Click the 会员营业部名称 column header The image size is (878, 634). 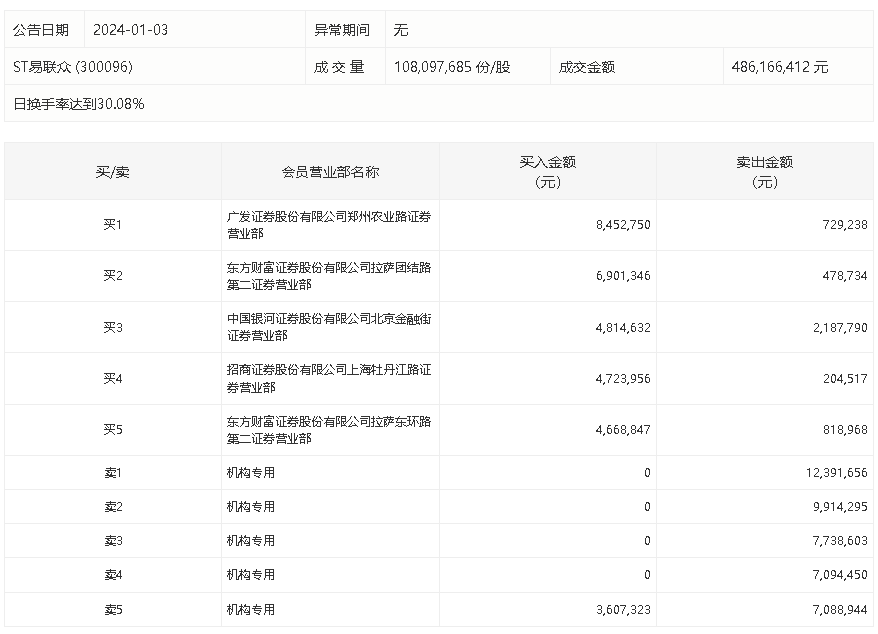(x=330, y=171)
